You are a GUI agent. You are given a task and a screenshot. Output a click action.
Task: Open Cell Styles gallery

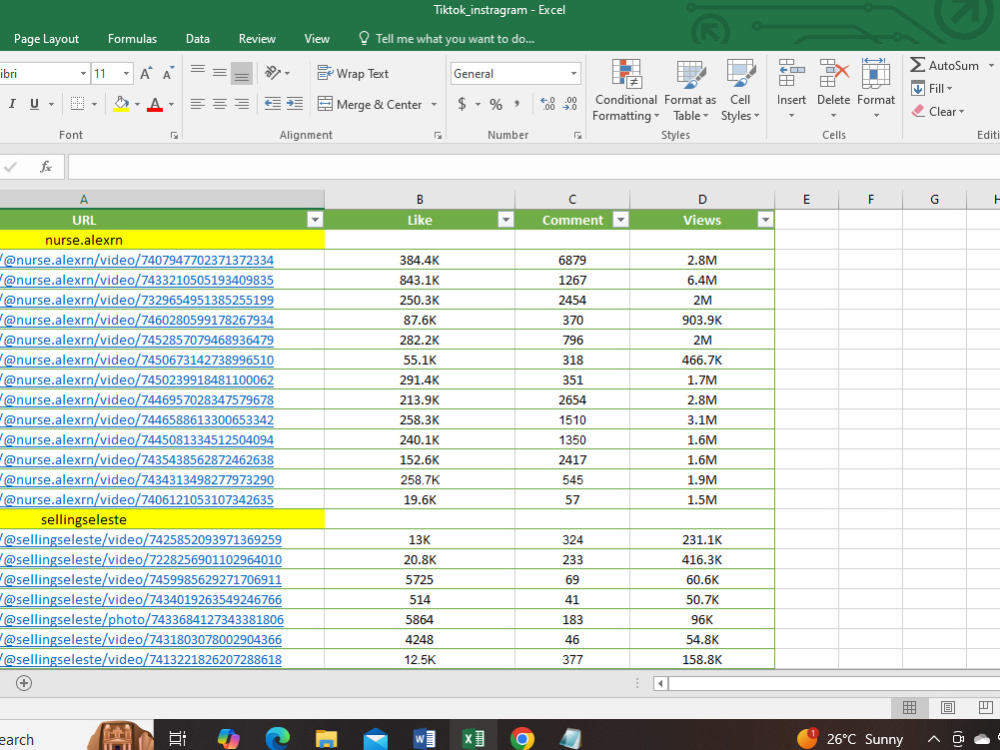click(x=740, y=90)
